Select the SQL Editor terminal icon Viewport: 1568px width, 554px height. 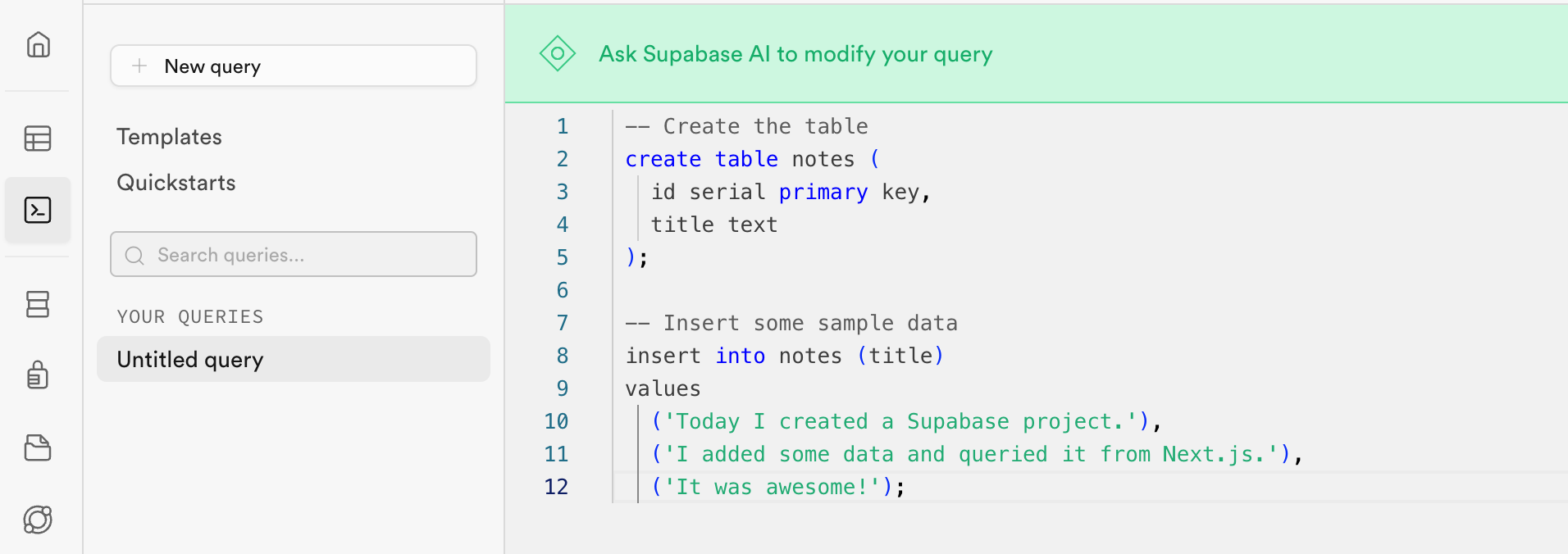[x=38, y=210]
